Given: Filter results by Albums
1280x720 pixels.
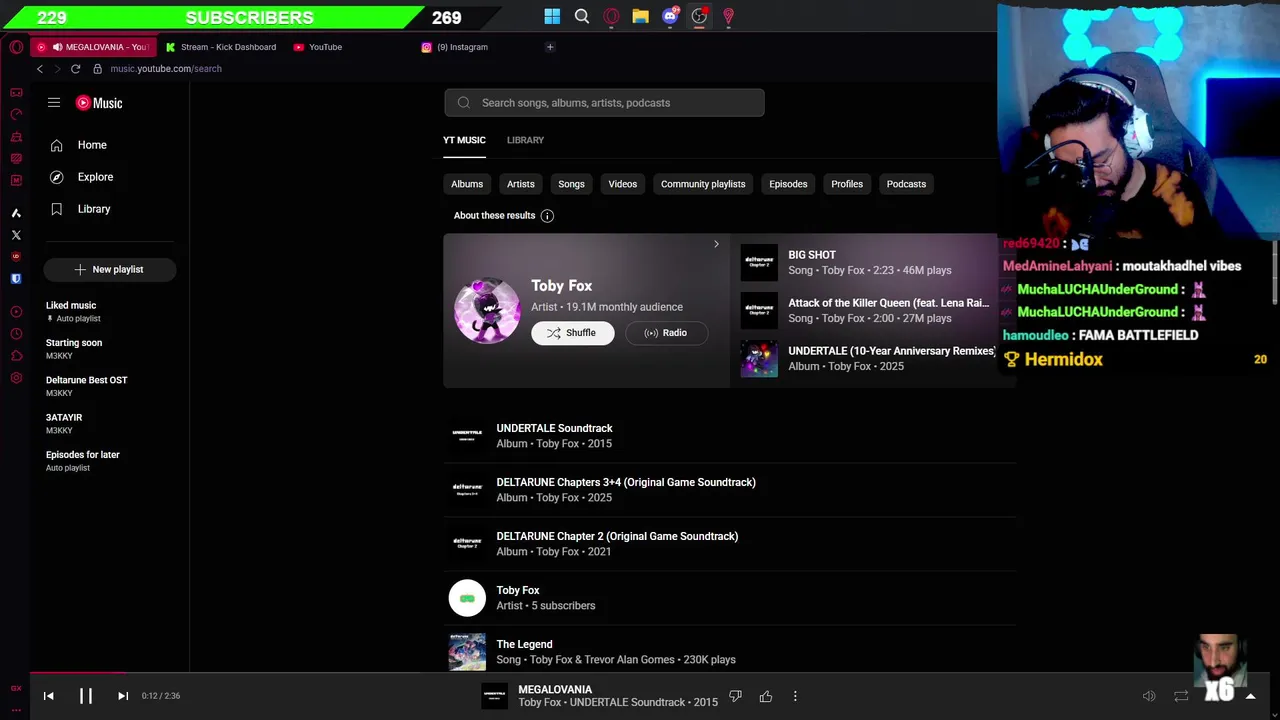Looking at the screenshot, I should [467, 184].
